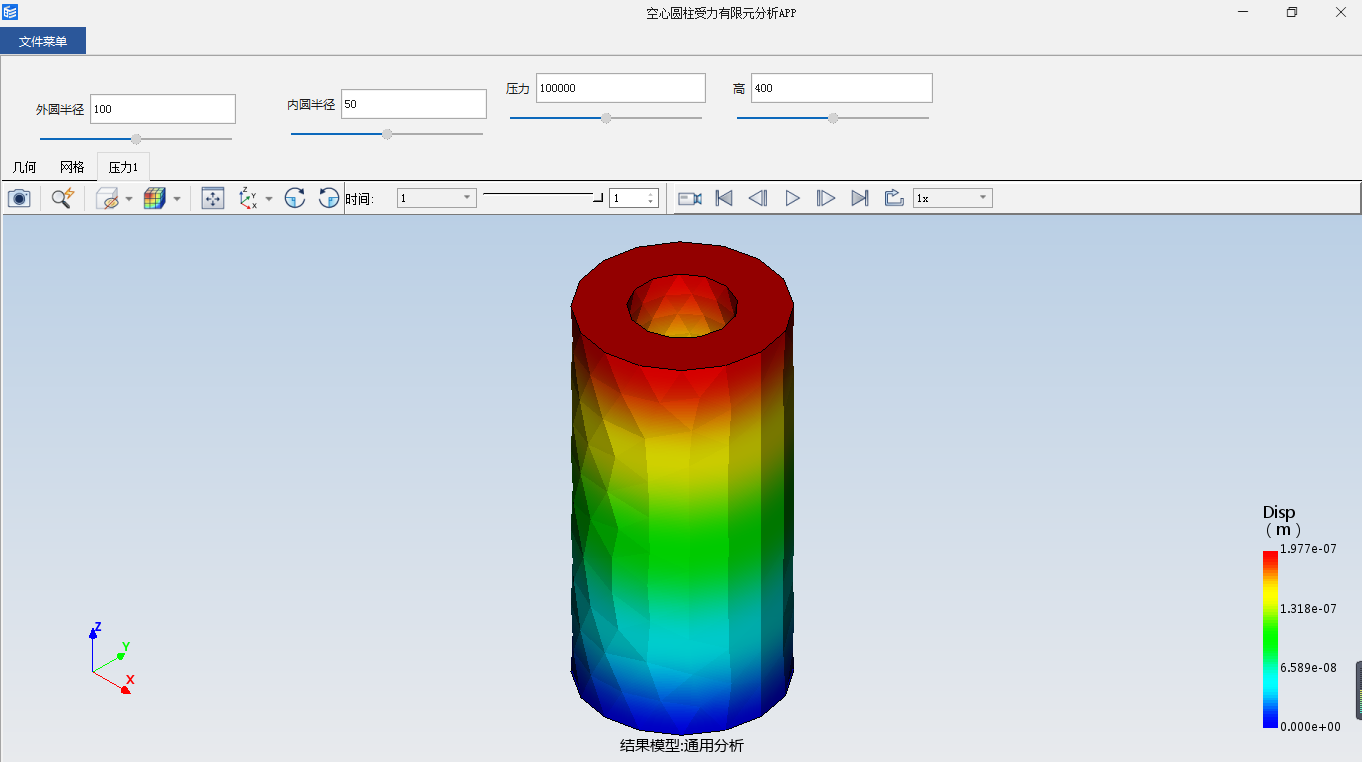Image resolution: width=1362 pixels, height=762 pixels.
Task: Click the XYZ axis orientation icon
Action: click(x=249, y=198)
